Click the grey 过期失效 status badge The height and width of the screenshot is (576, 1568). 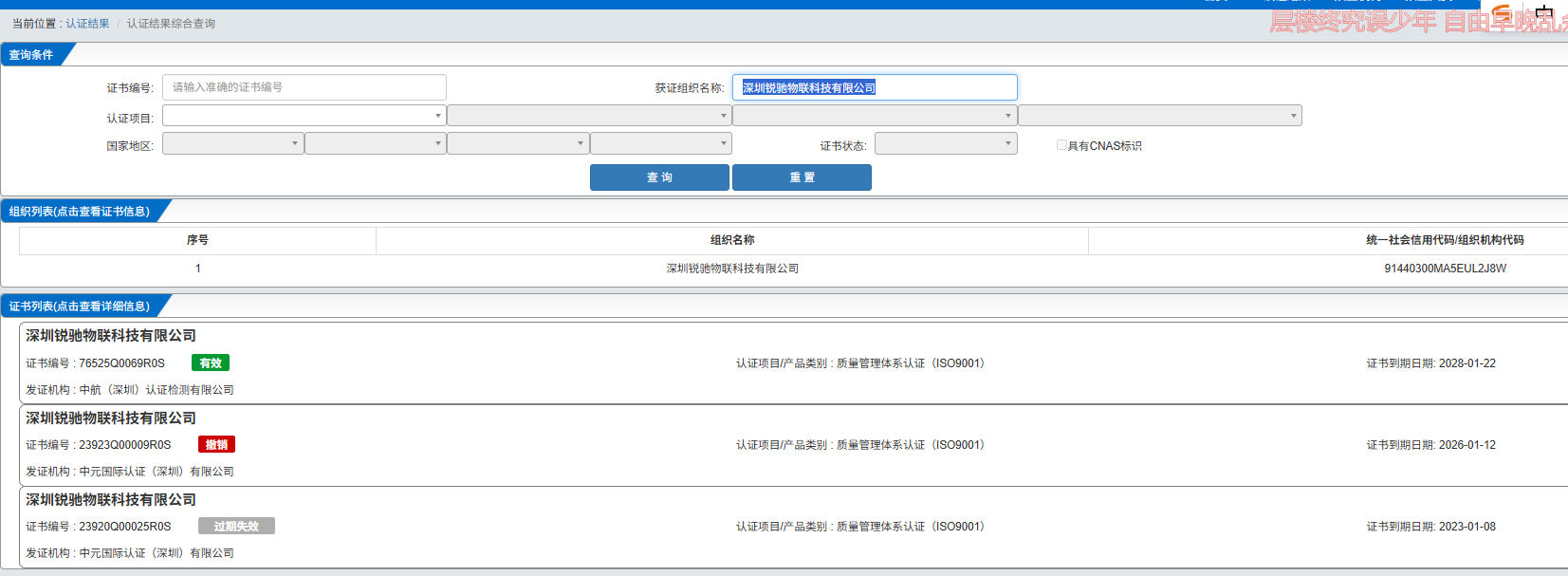236,527
